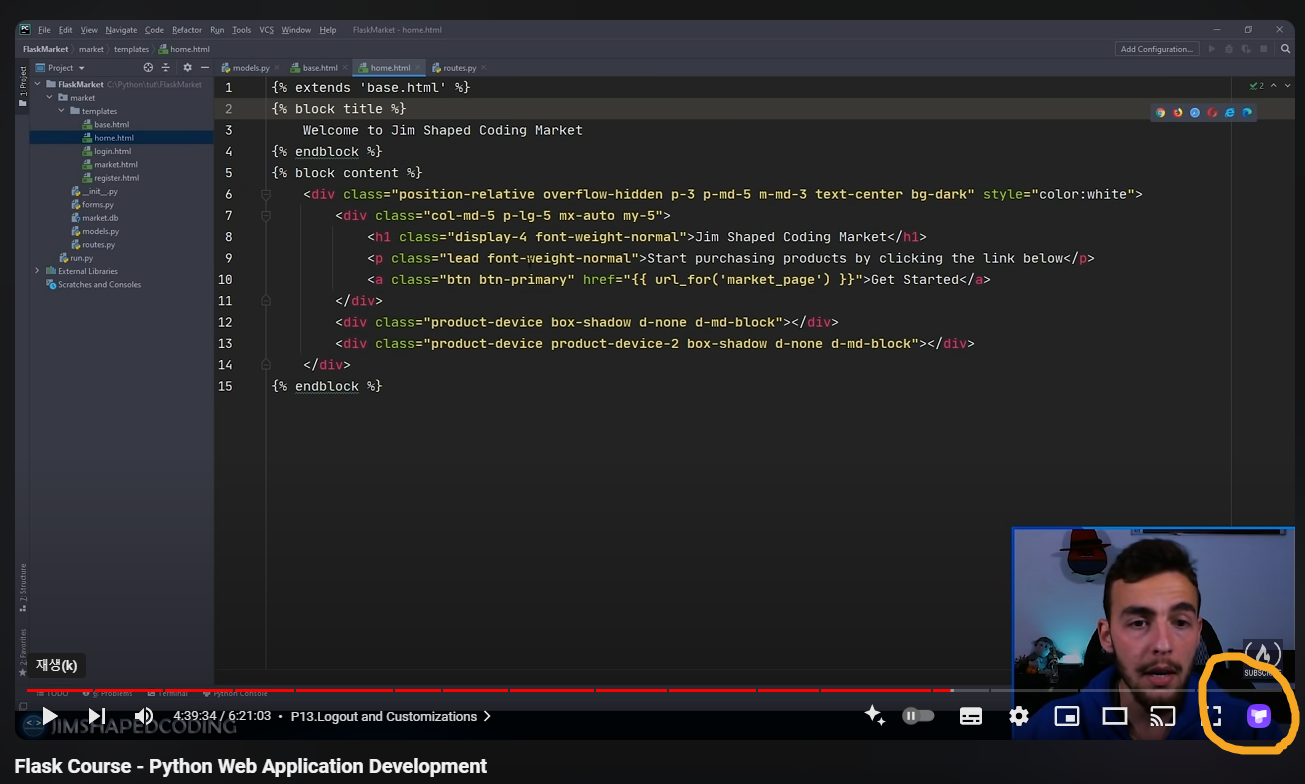Open the sparkle AI feature icon
This screenshot has width=1305, height=784.
[x=875, y=715]
